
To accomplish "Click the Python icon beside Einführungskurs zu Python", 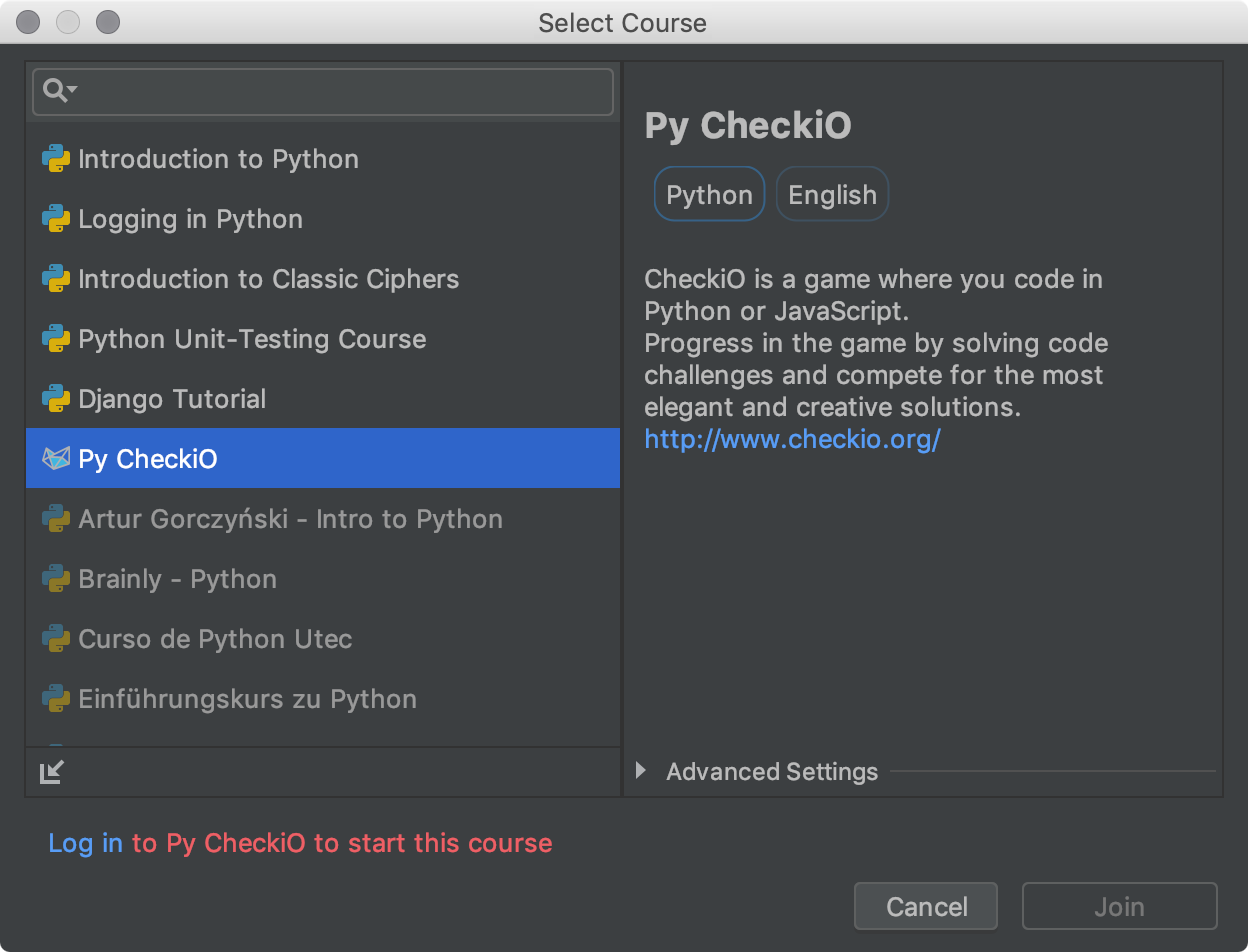I will point(56,699).
